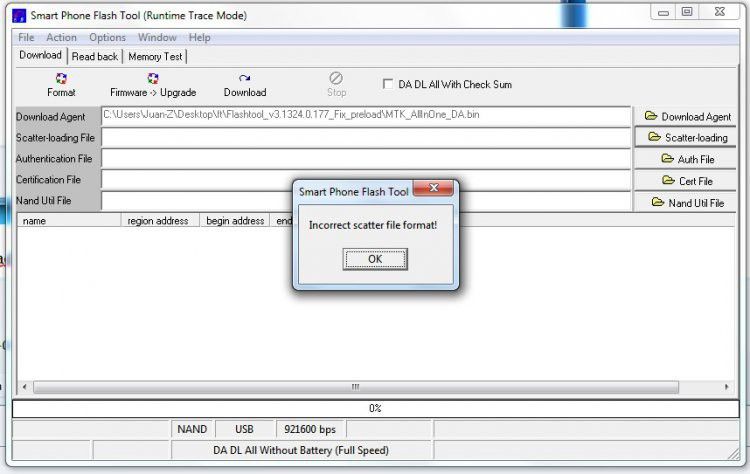This screenshot has height=474, width=750.
Task: Maximize the Flash Tool window
Action: coord(687,12)
